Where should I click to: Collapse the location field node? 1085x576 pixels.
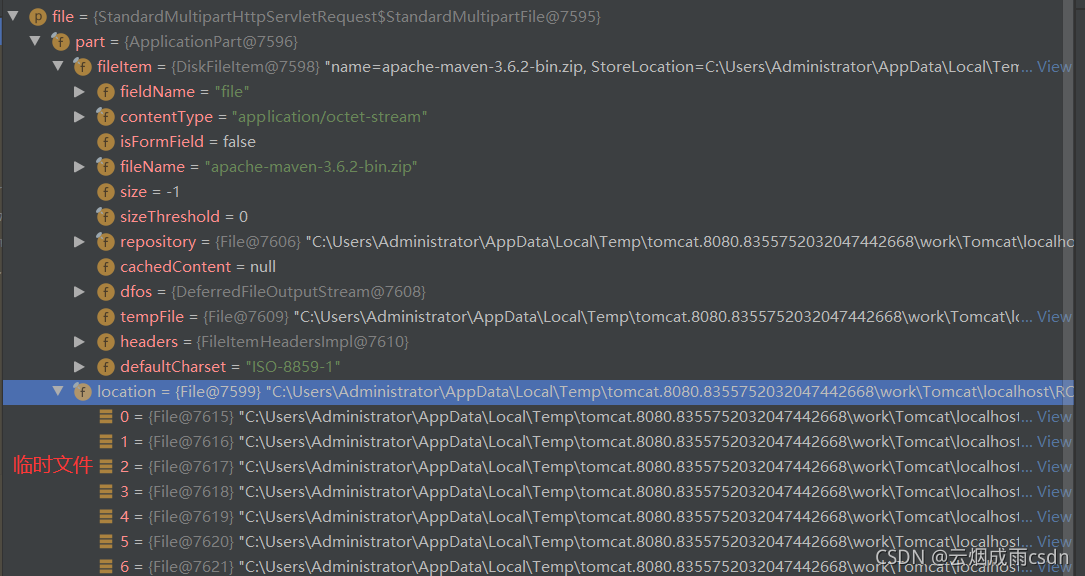58,391
